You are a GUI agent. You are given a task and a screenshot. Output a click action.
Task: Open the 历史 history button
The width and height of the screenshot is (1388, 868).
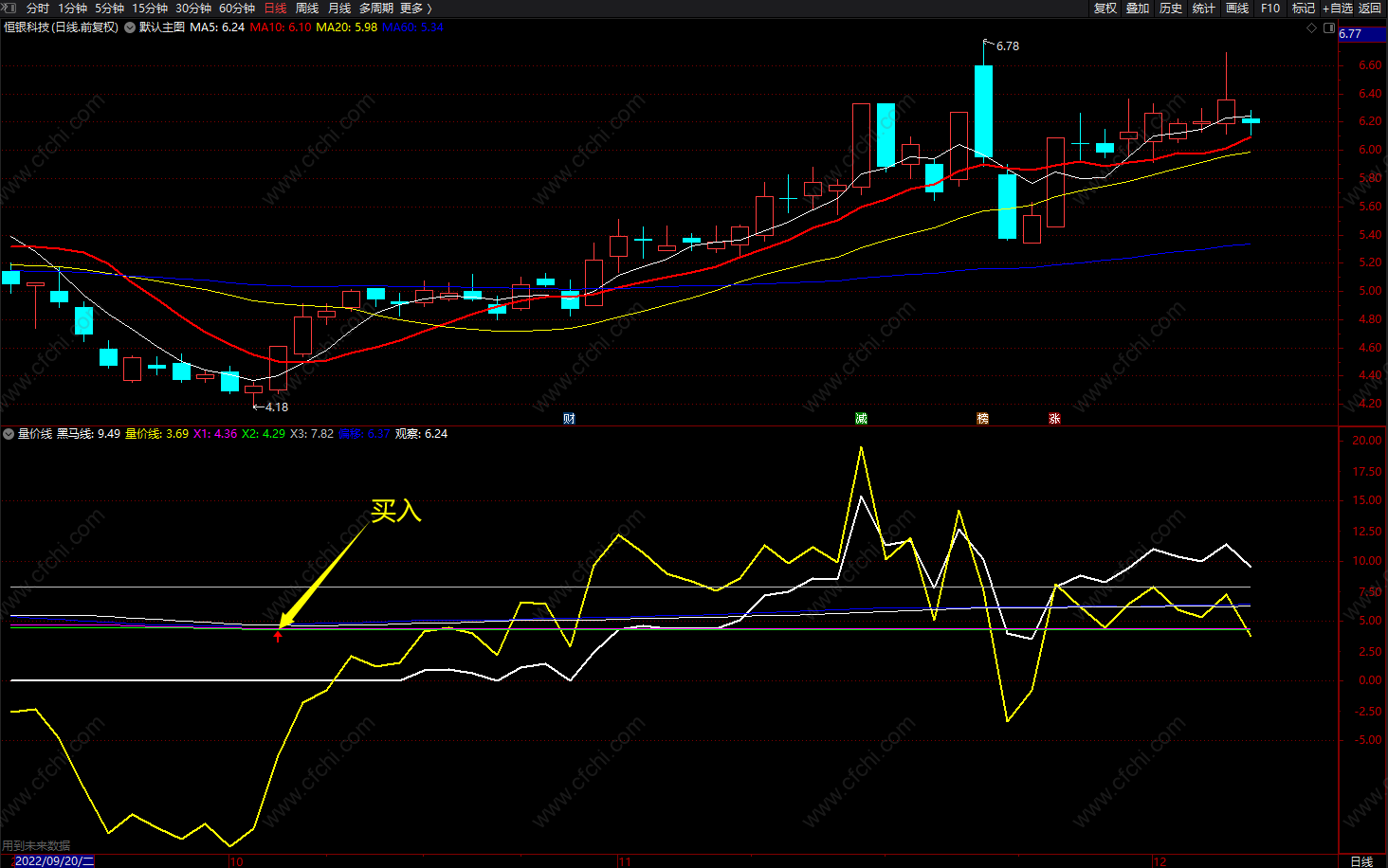point(1171,8)
